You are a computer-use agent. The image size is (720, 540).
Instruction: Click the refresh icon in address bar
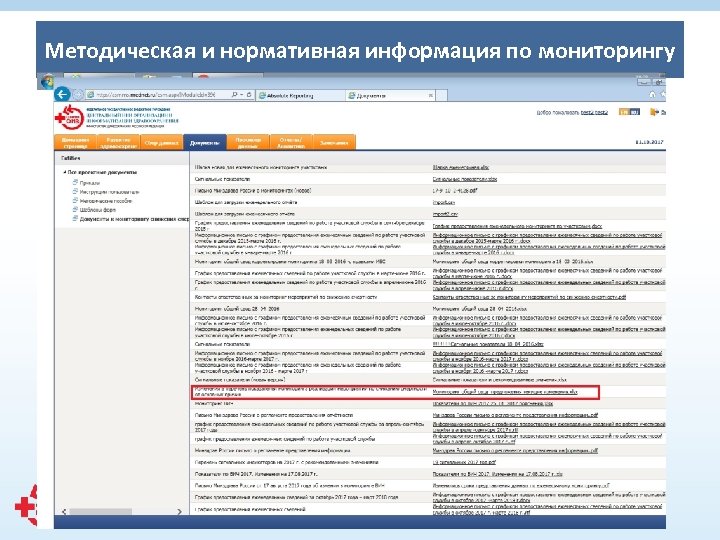(248, 95)
